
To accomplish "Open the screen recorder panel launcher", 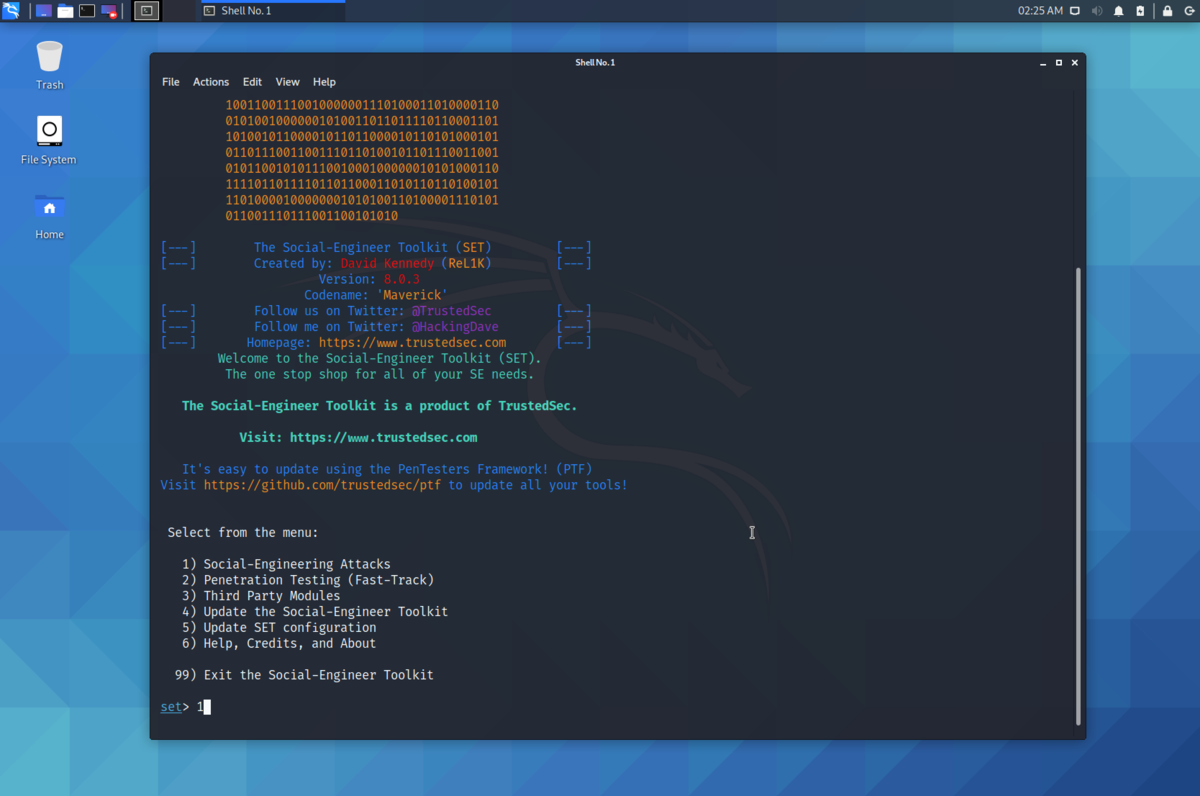I will pyautogui.click(x=109, y=11).
